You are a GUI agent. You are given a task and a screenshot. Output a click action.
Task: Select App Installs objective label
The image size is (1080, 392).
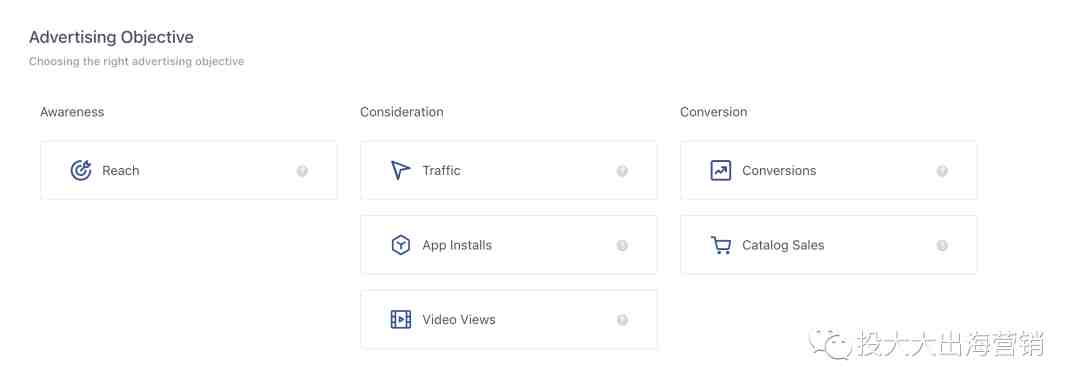pyautogui.click(x=457, y=245)
